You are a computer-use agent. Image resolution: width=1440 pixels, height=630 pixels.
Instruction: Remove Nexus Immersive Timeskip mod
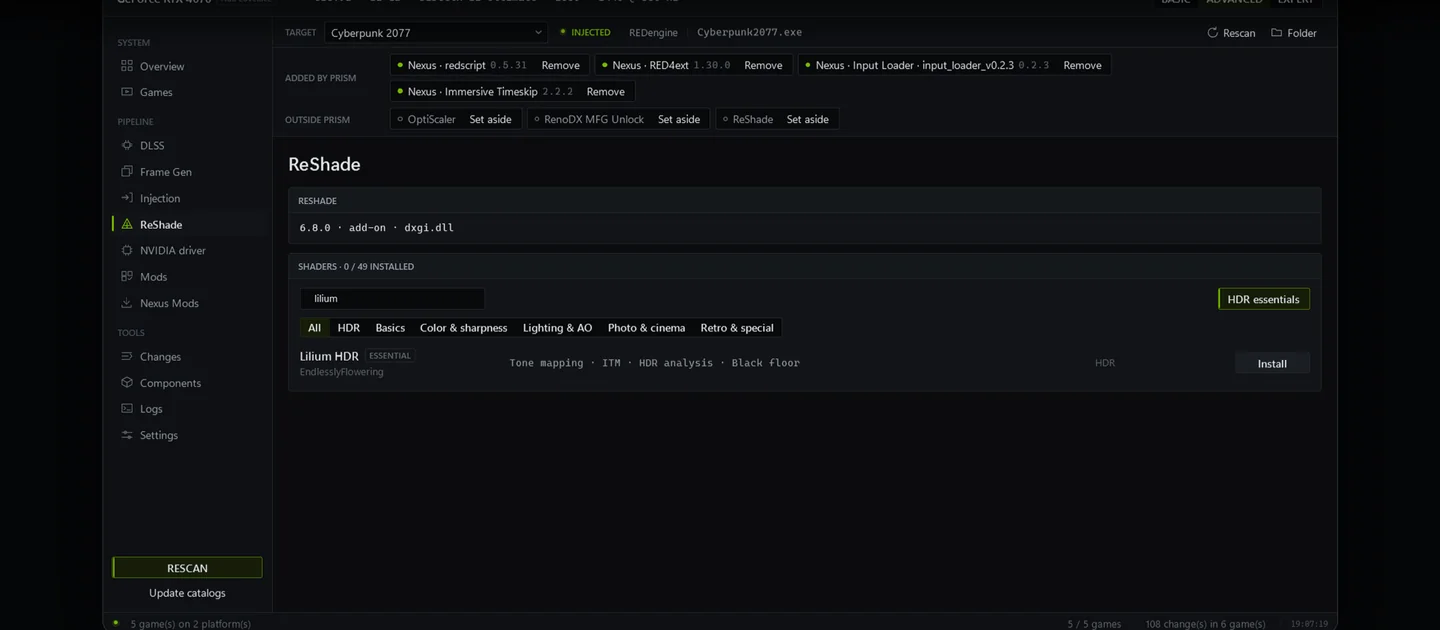click(605, 91)
